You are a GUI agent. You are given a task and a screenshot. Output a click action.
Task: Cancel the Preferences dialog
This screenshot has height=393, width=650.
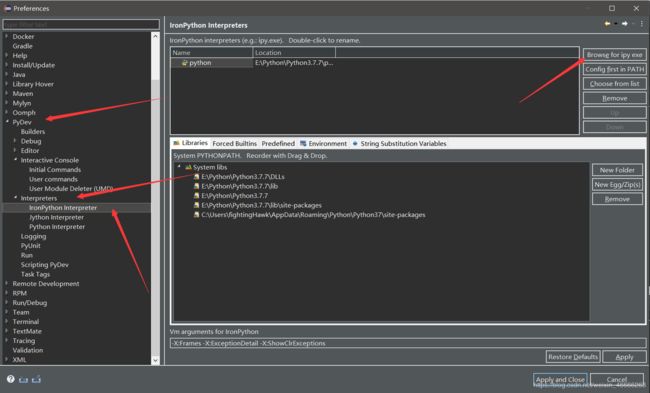click(616, 379)
